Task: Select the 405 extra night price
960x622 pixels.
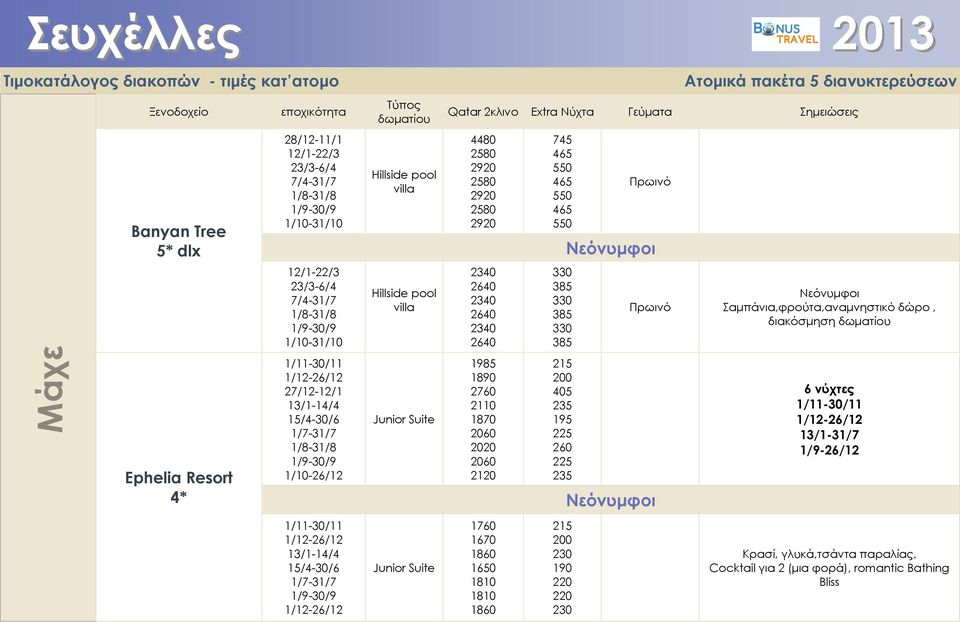Action: click(562, 392)
